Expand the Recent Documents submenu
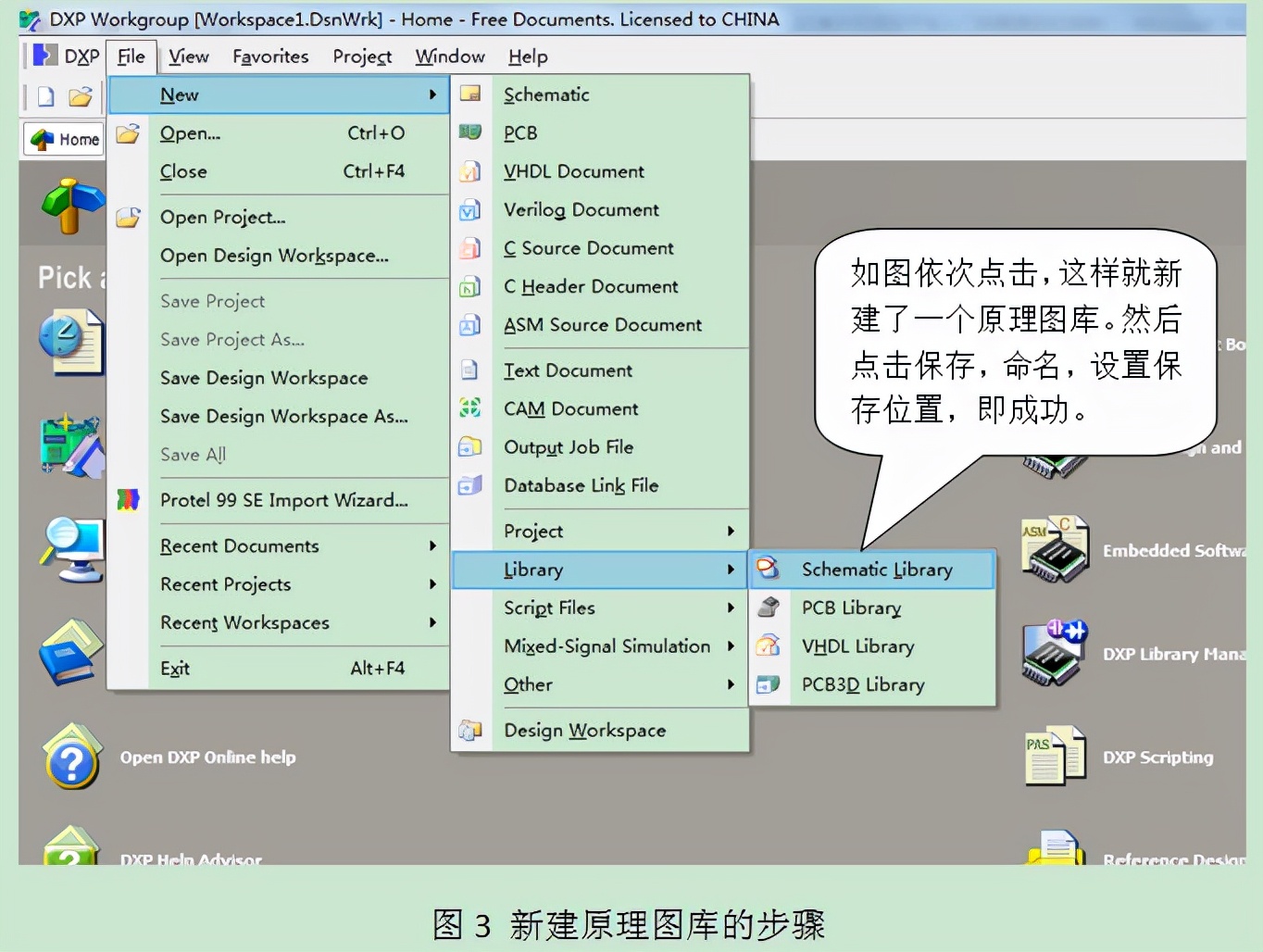Viewport: 1263px width, 952px height. click(x=432, y=546)
